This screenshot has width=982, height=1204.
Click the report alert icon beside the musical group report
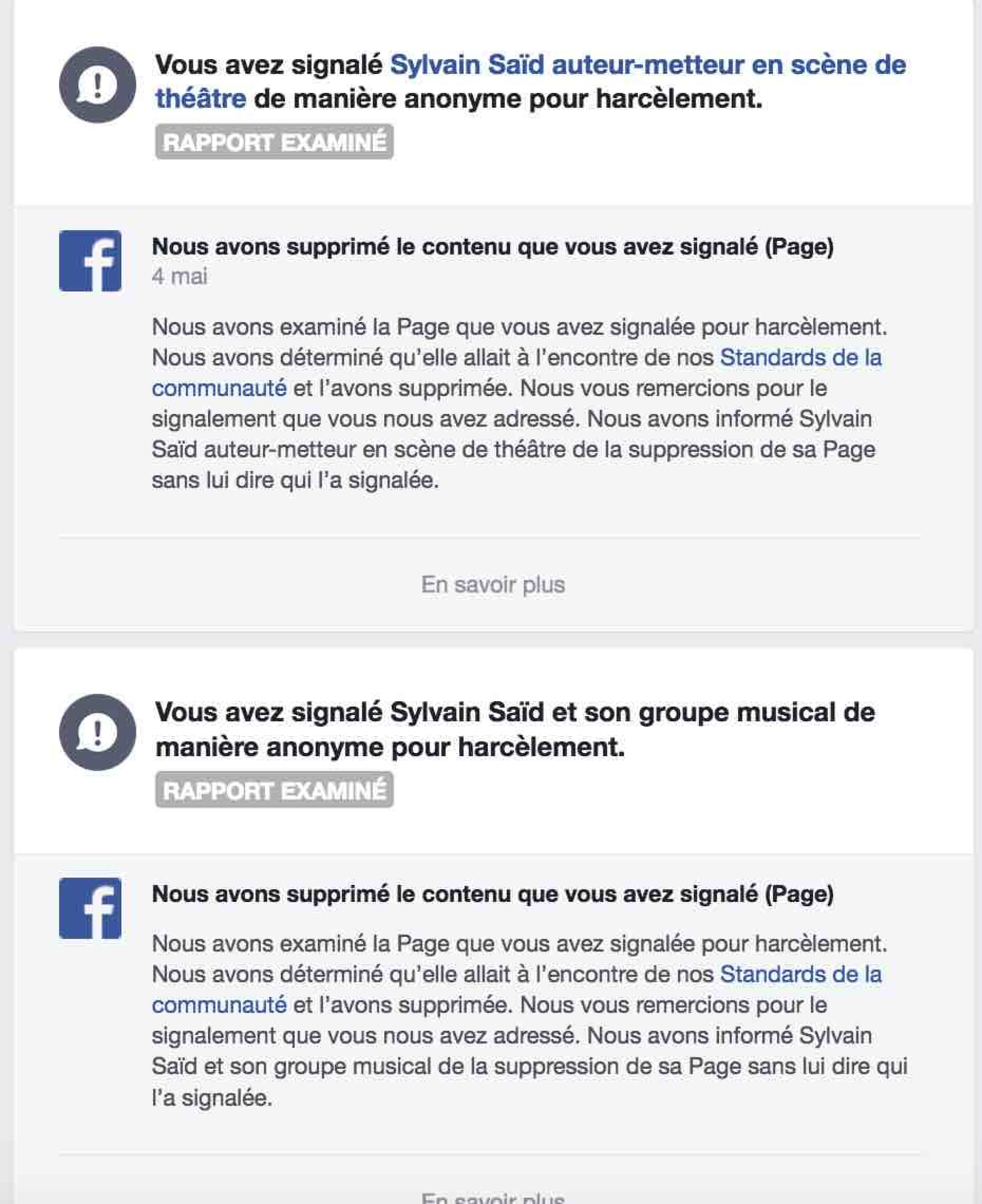97,732
